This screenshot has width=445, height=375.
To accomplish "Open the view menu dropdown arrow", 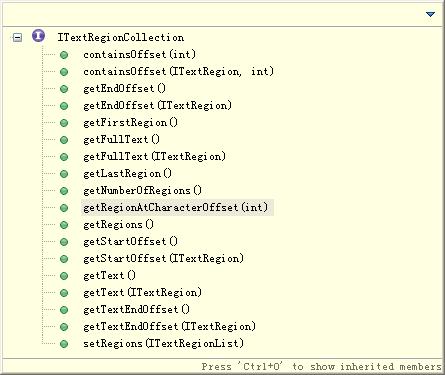I will (x=430, y=14).
